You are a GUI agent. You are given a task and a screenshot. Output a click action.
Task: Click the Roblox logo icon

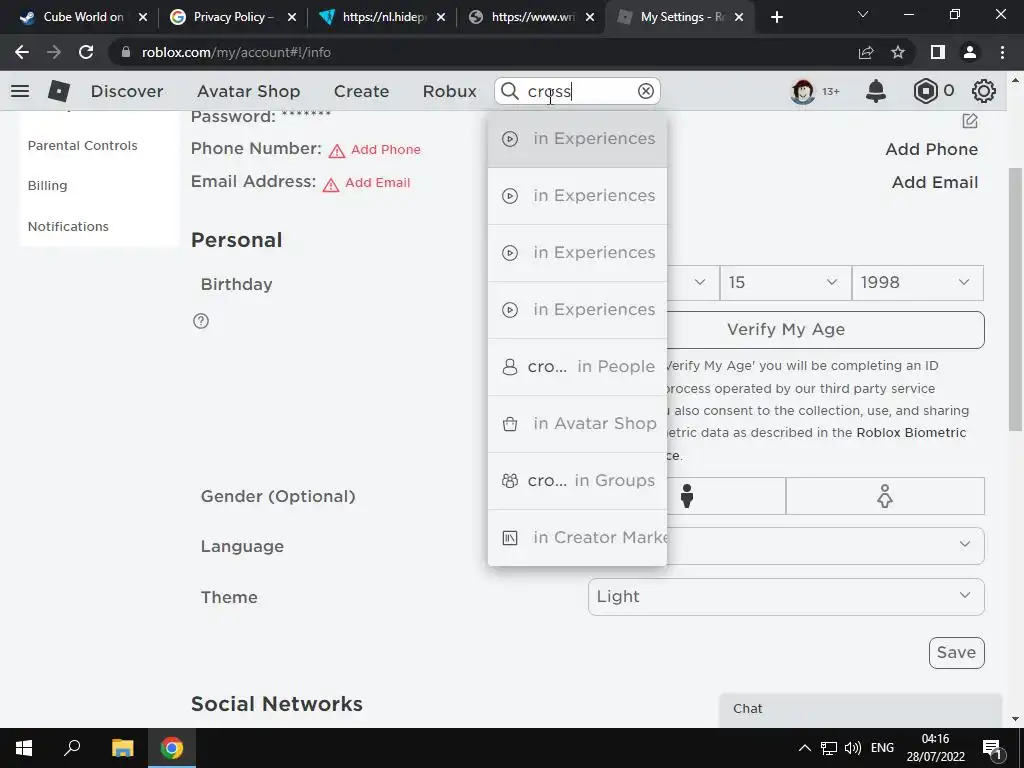[x=59, y=91]
